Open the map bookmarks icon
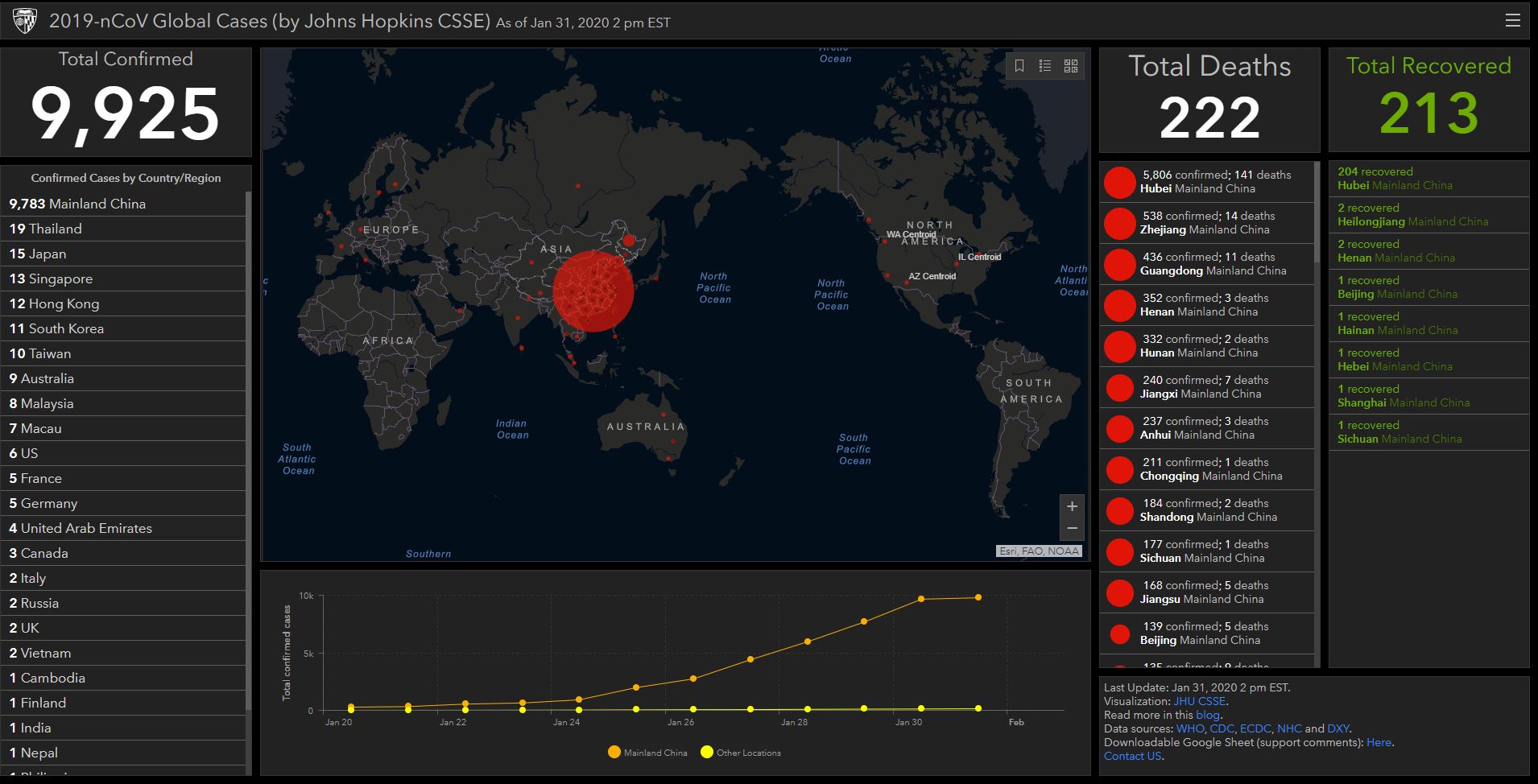The image size is (1538, 784). click(x=1019, y=66)
